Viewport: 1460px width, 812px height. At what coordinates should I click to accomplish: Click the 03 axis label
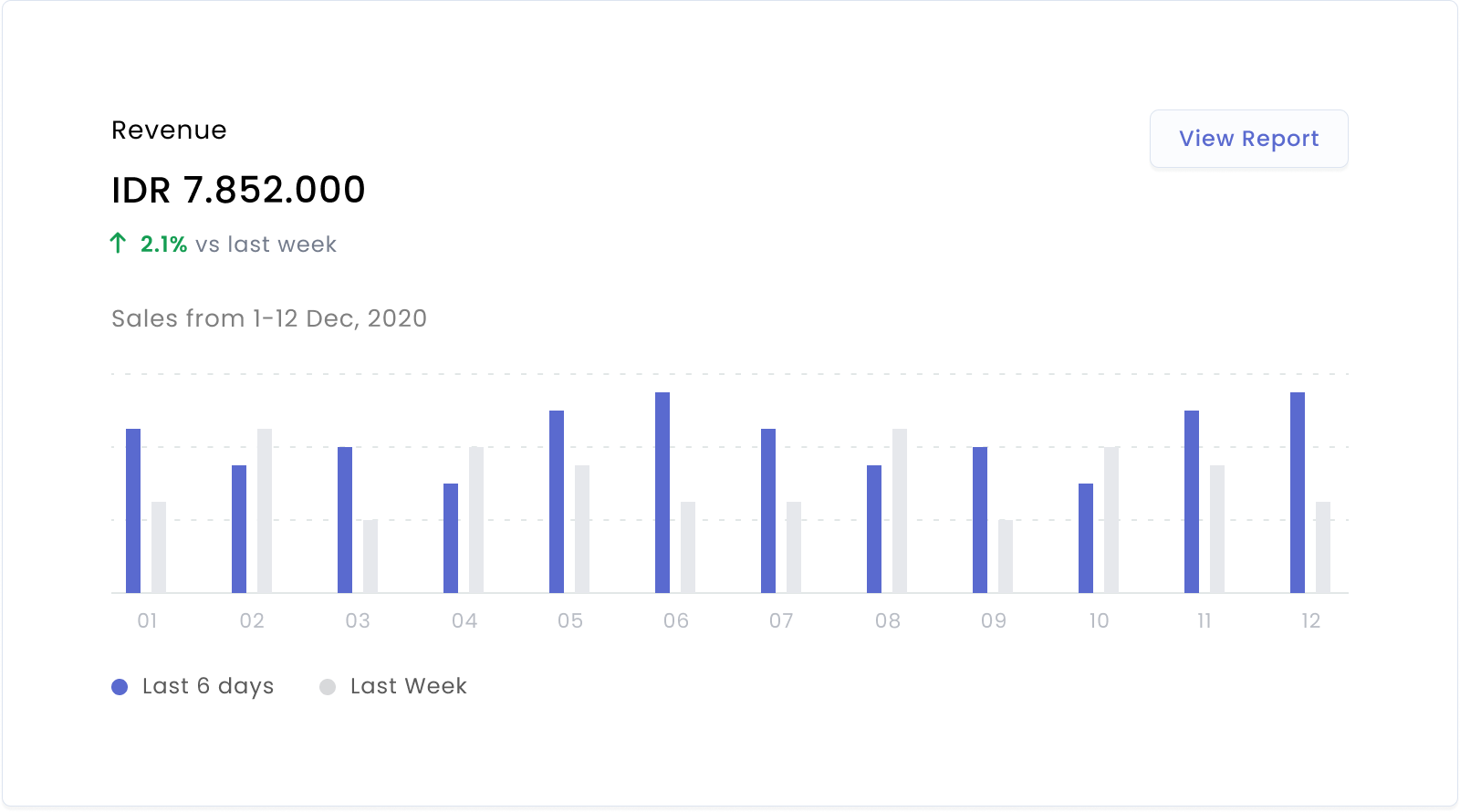[x=358, y=621]
